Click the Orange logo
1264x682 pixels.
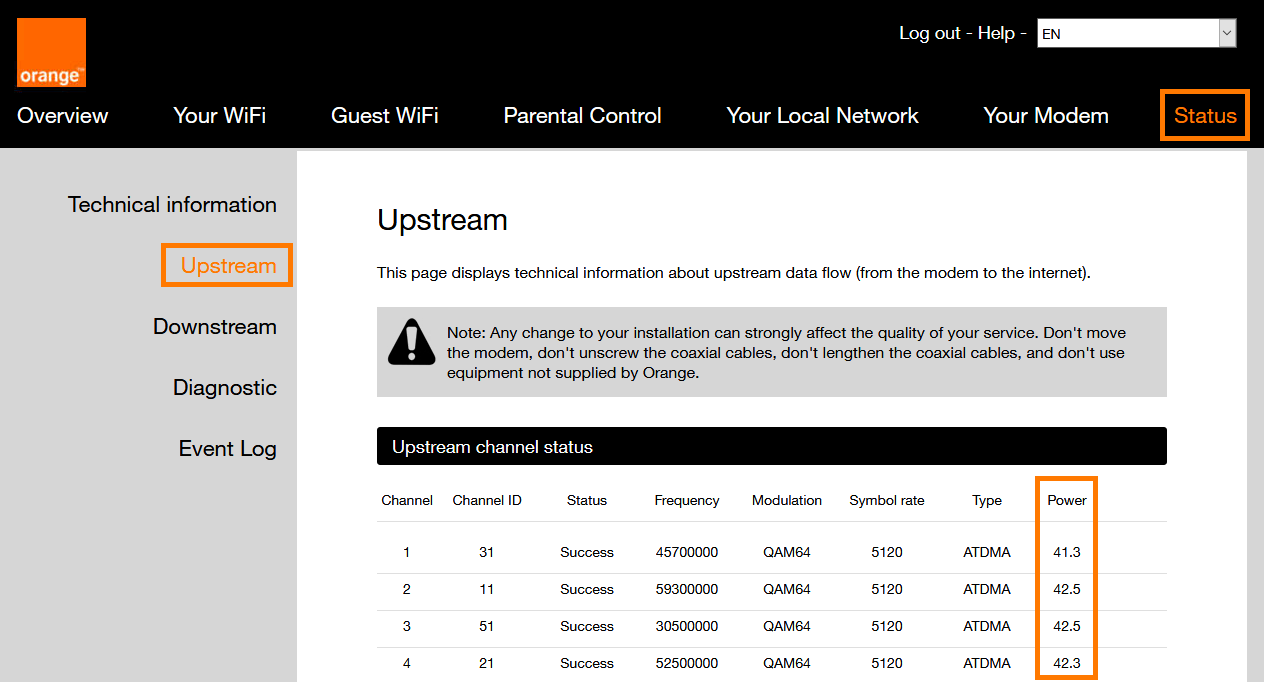tap(51, 52)
